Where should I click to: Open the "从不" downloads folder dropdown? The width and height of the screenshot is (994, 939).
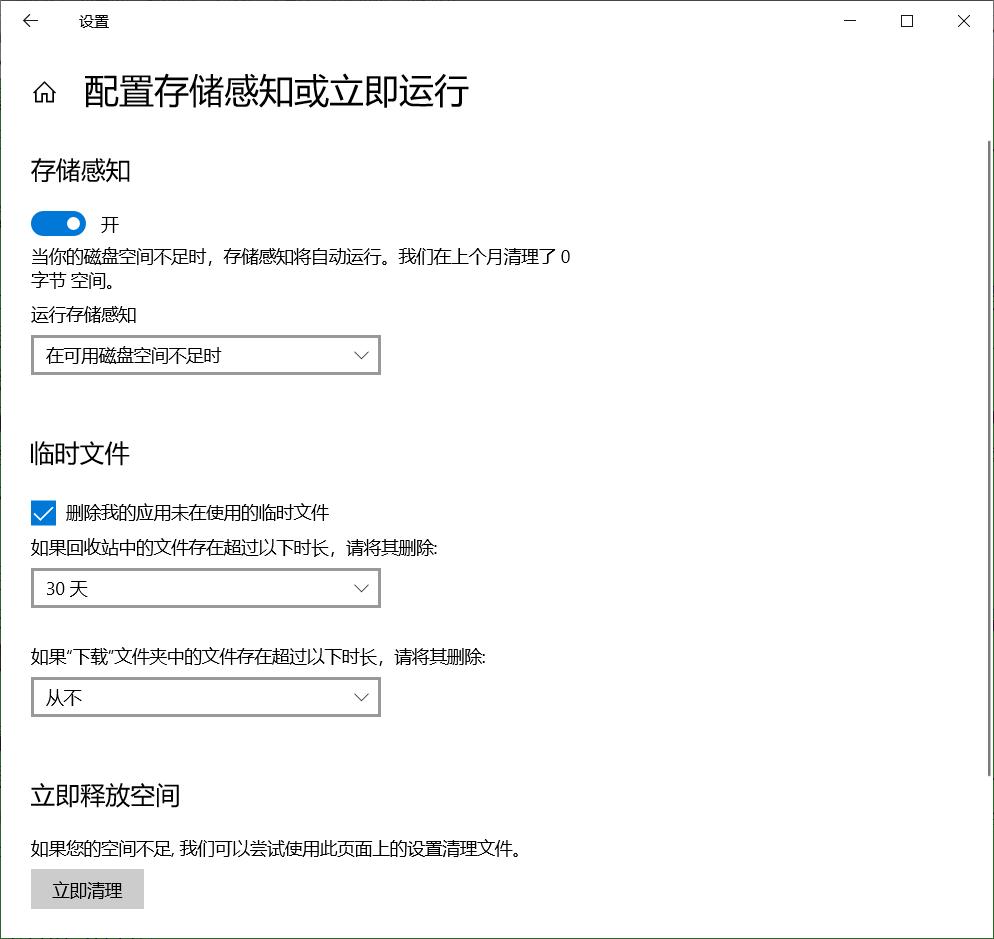pyautogui.click(x=205, y=697)
